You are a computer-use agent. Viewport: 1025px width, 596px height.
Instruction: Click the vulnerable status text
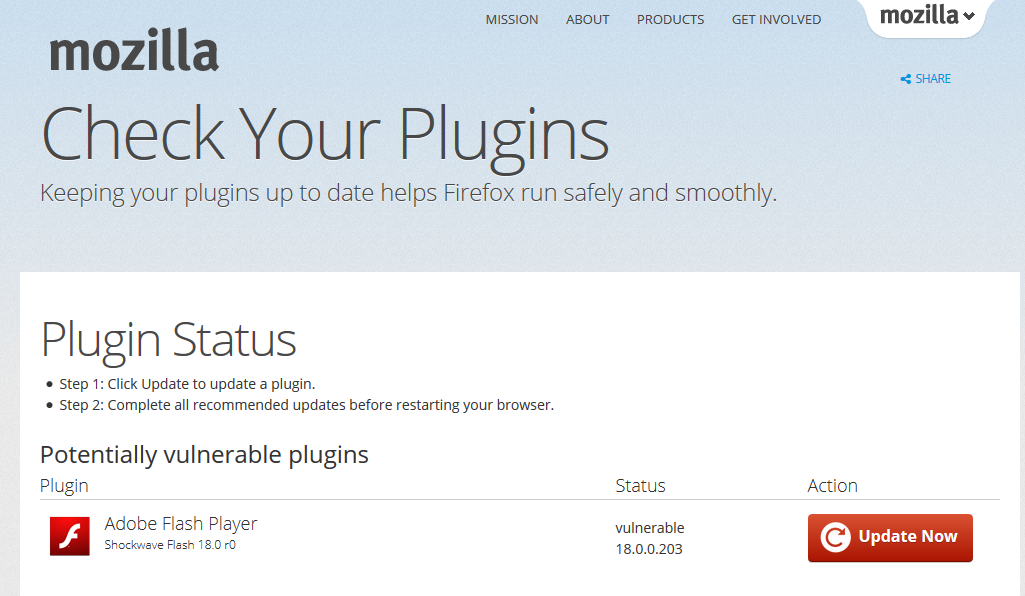[x=650, y=528]
